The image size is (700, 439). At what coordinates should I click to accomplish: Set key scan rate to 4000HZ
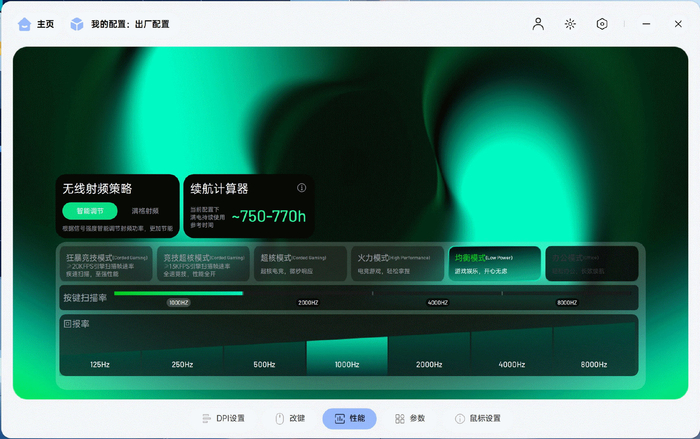[438, 302]
